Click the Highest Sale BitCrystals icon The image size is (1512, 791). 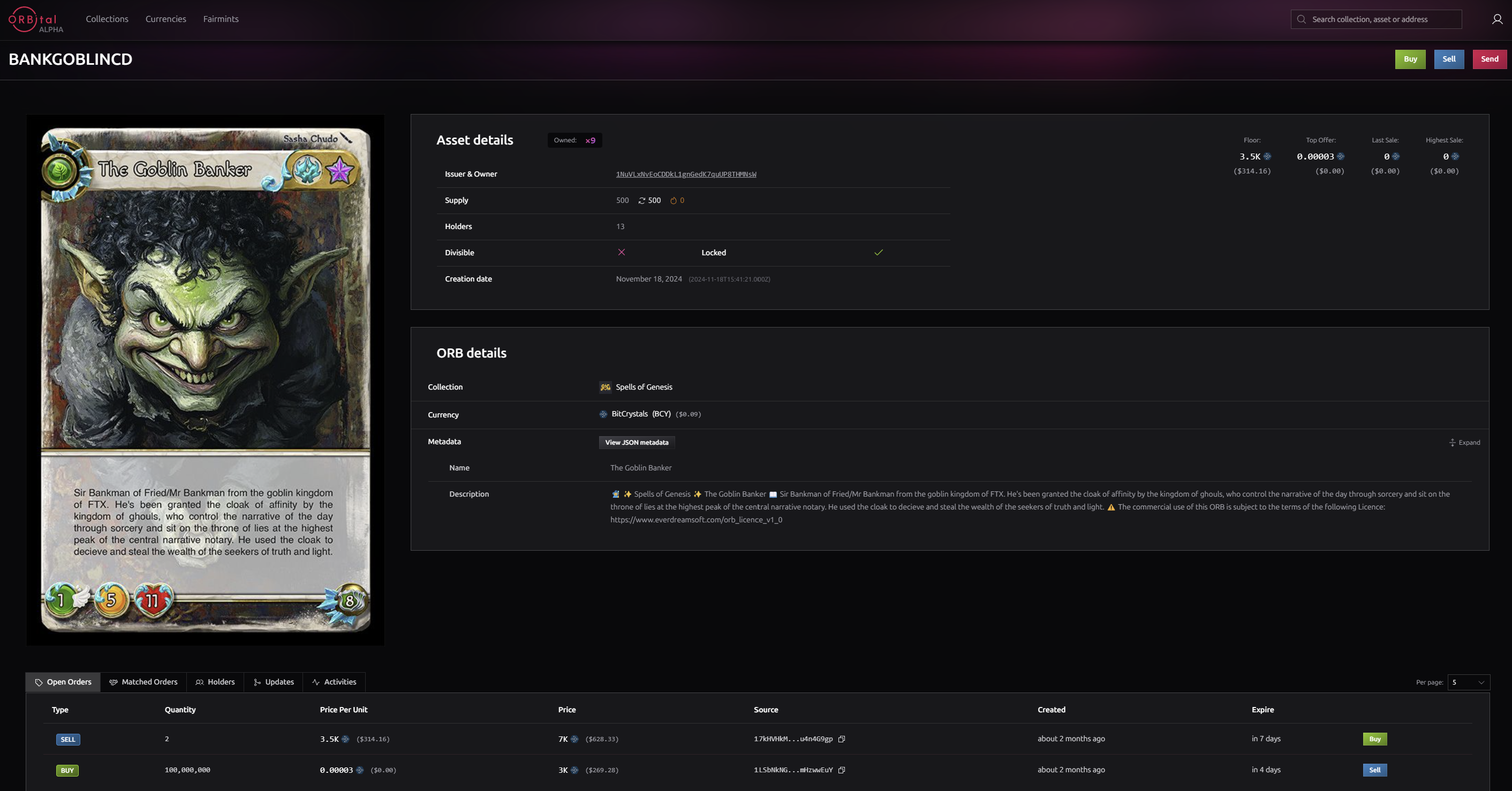point(1455,157)
